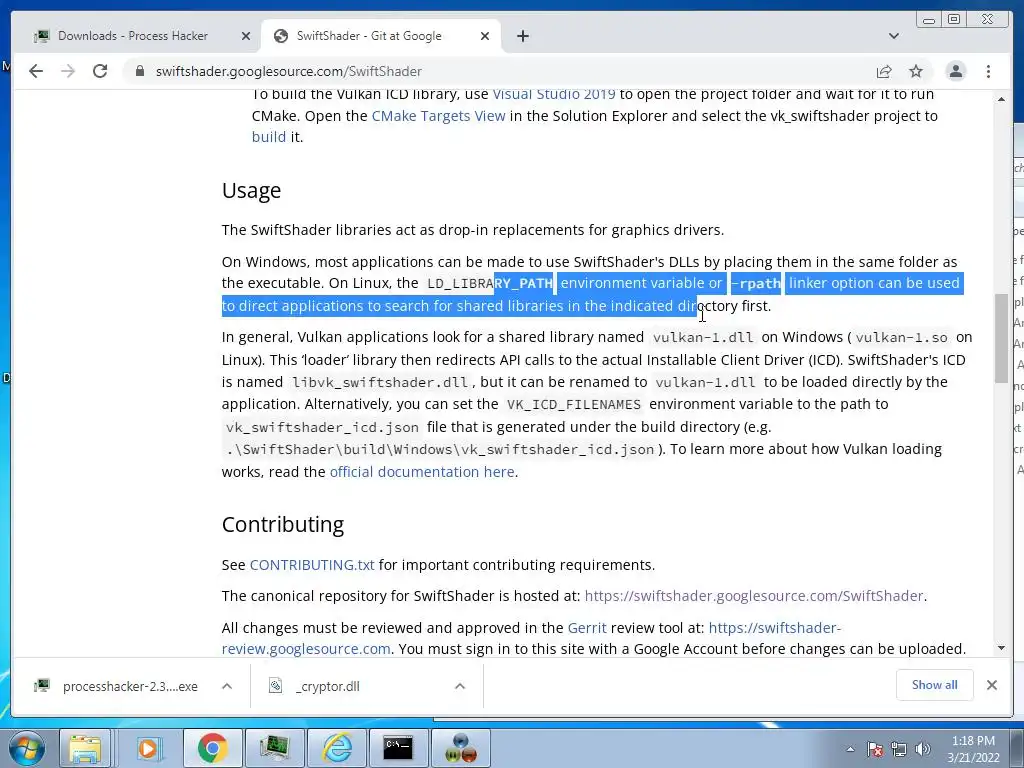Show hidden system tray icons
Image resolution: width=1024 pixels, height=768 pixels.
tap(850, 749)
